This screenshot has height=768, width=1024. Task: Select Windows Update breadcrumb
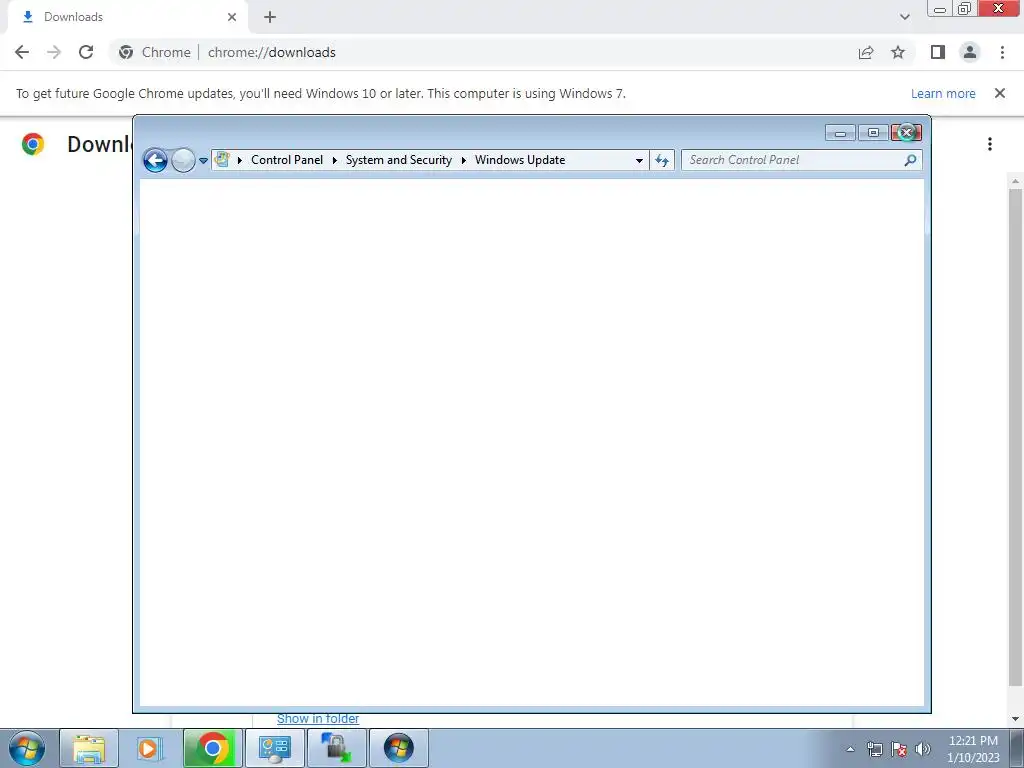(x=520, y=160)
